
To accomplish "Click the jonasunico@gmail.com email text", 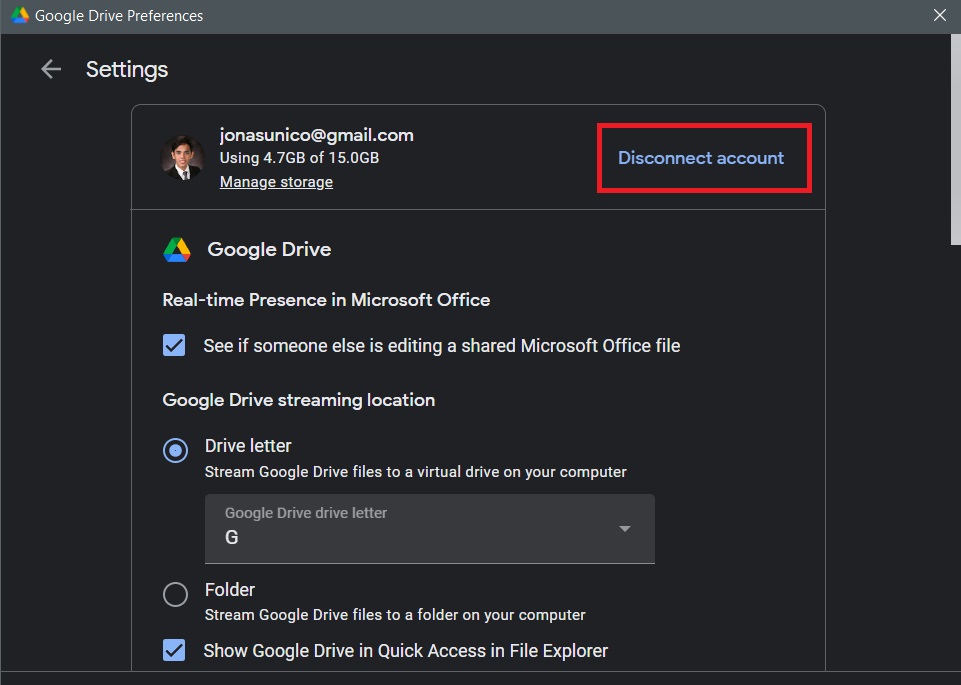I will click(x=317, y=135).
